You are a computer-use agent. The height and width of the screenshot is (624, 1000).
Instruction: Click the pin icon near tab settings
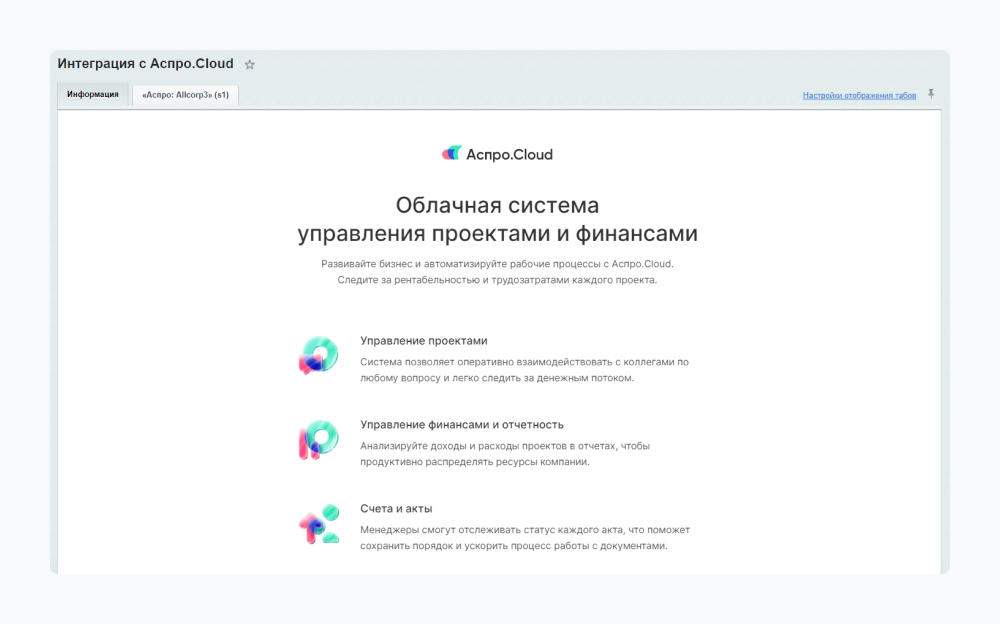[x=930, y=93]
